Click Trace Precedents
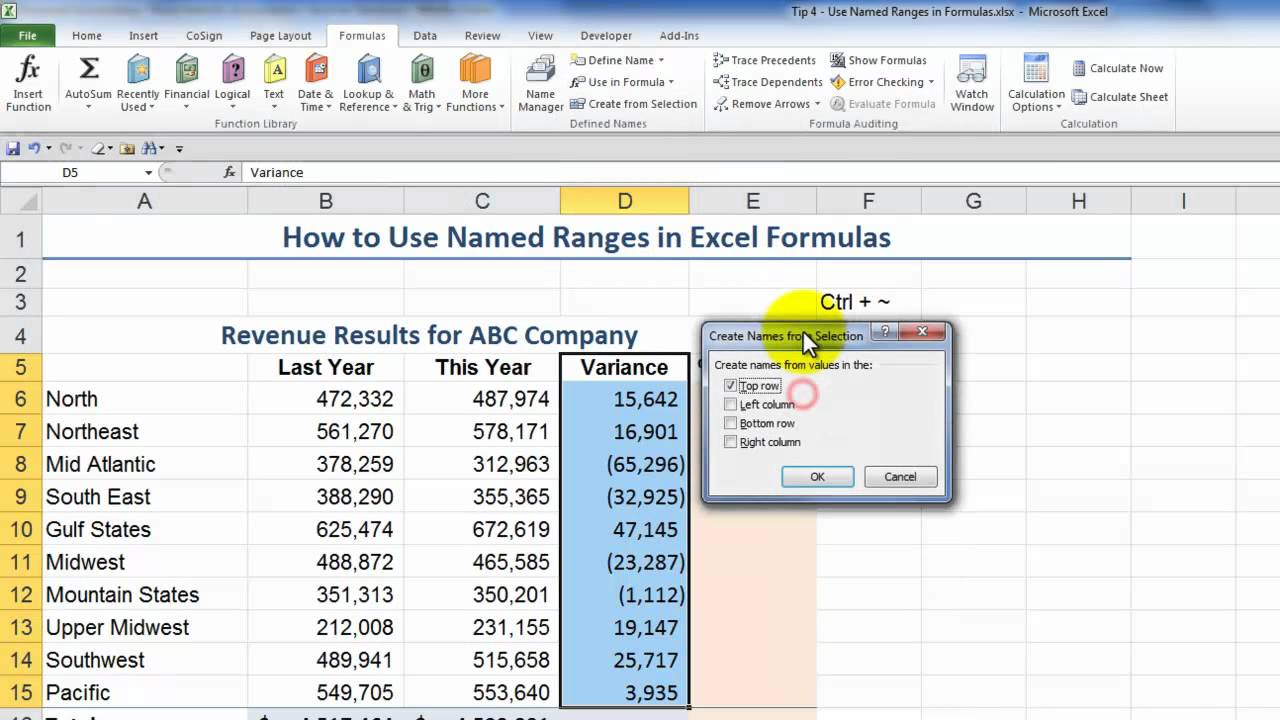This screenshot has height=720, width=1280. [x=764, y=60]
